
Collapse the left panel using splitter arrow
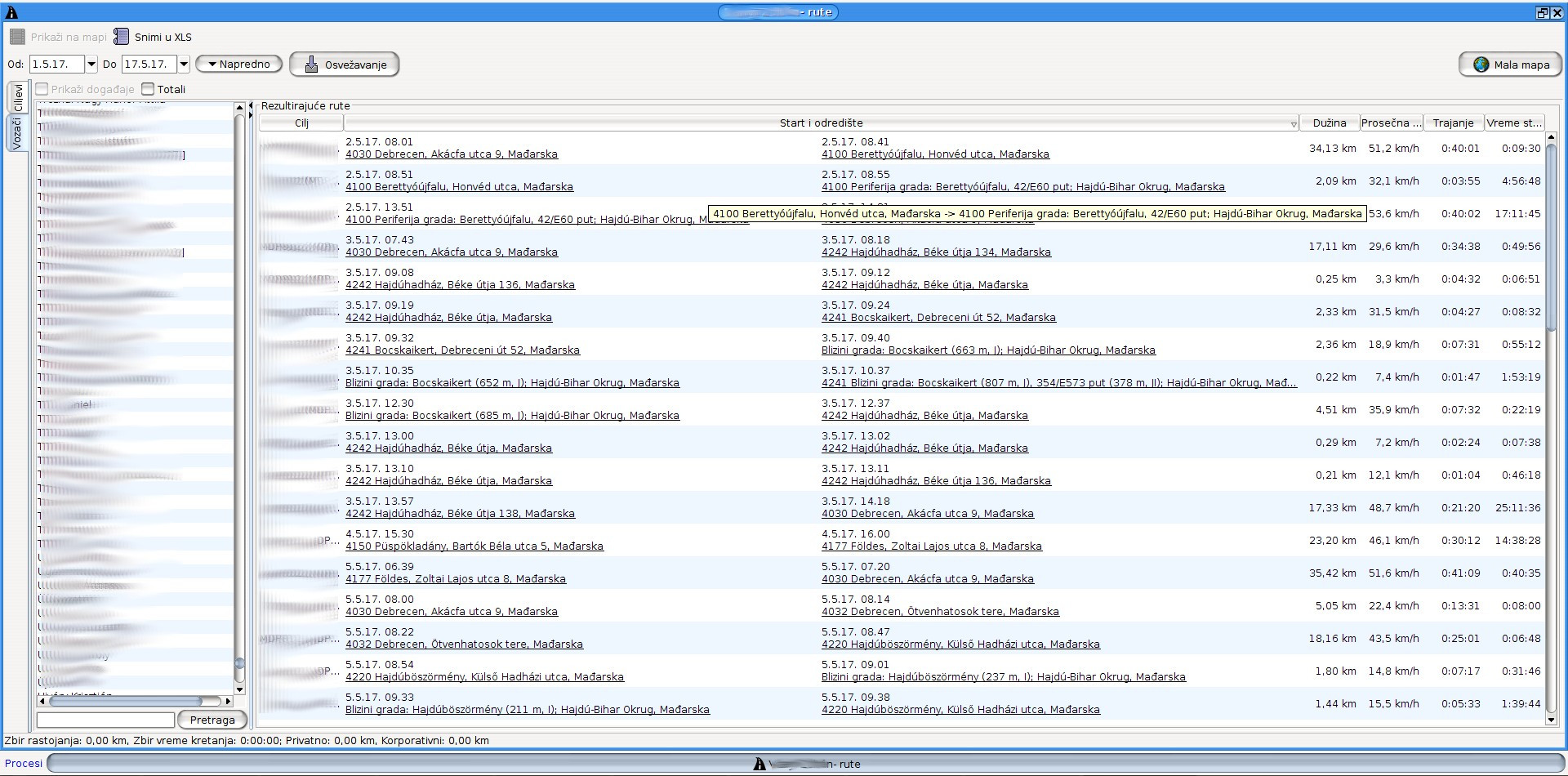click(251, 106)
